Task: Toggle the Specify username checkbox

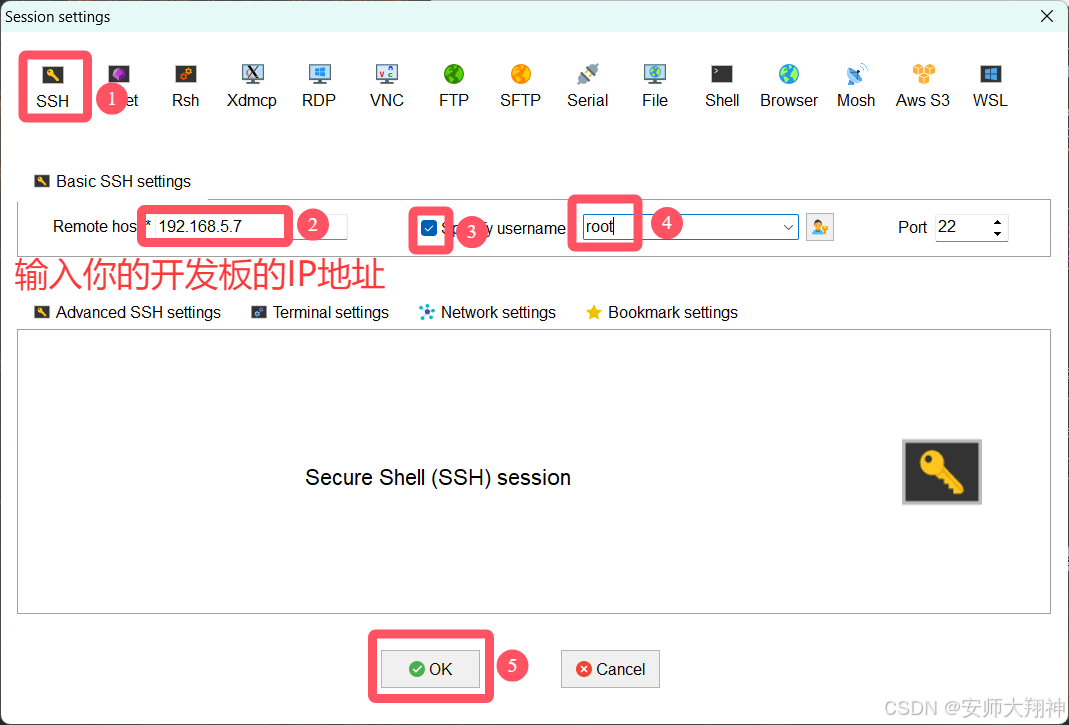Action: coord(429,228)
